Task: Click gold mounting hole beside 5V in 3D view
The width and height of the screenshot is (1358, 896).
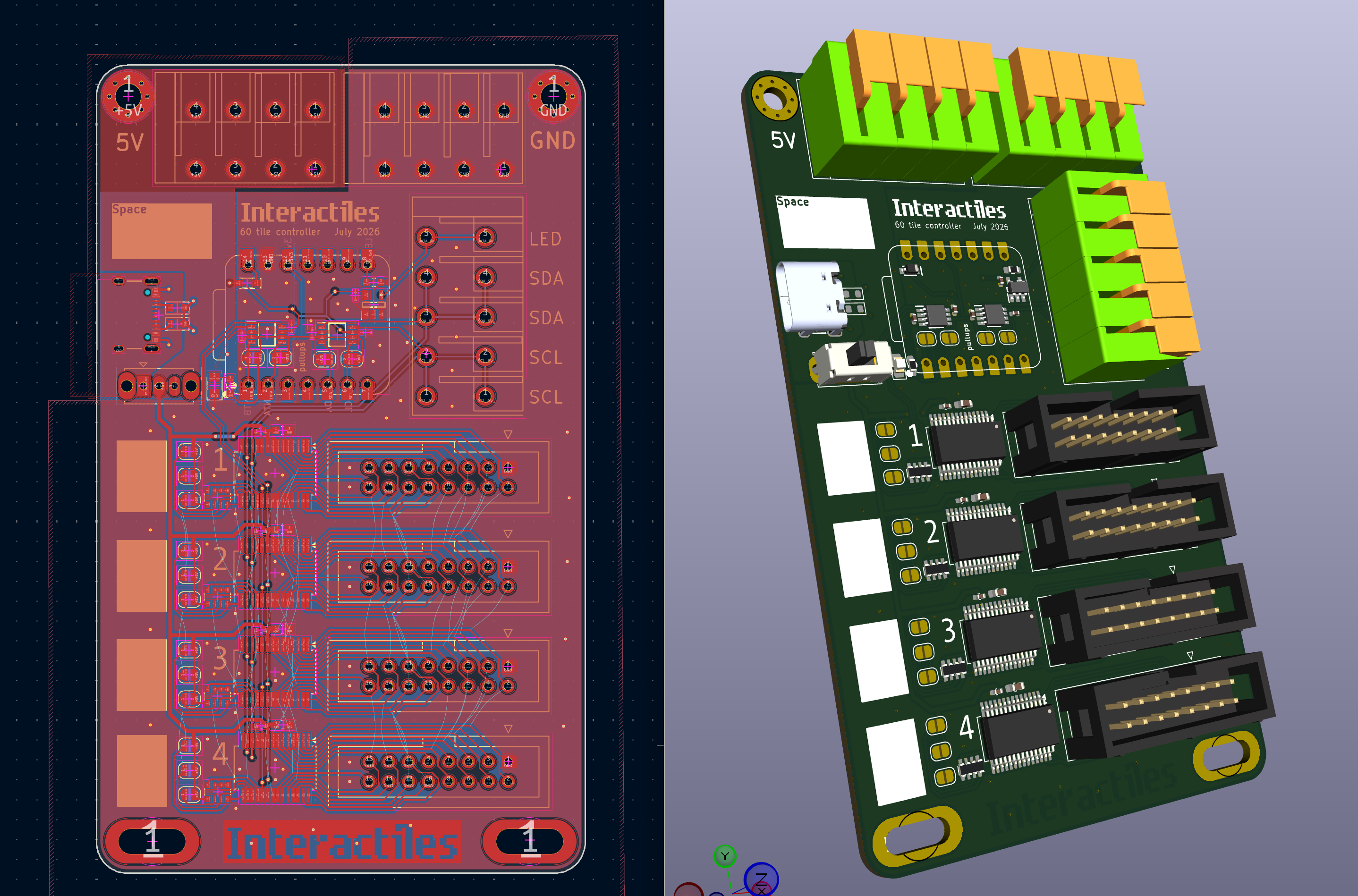Action: click(x=774, y=99)
